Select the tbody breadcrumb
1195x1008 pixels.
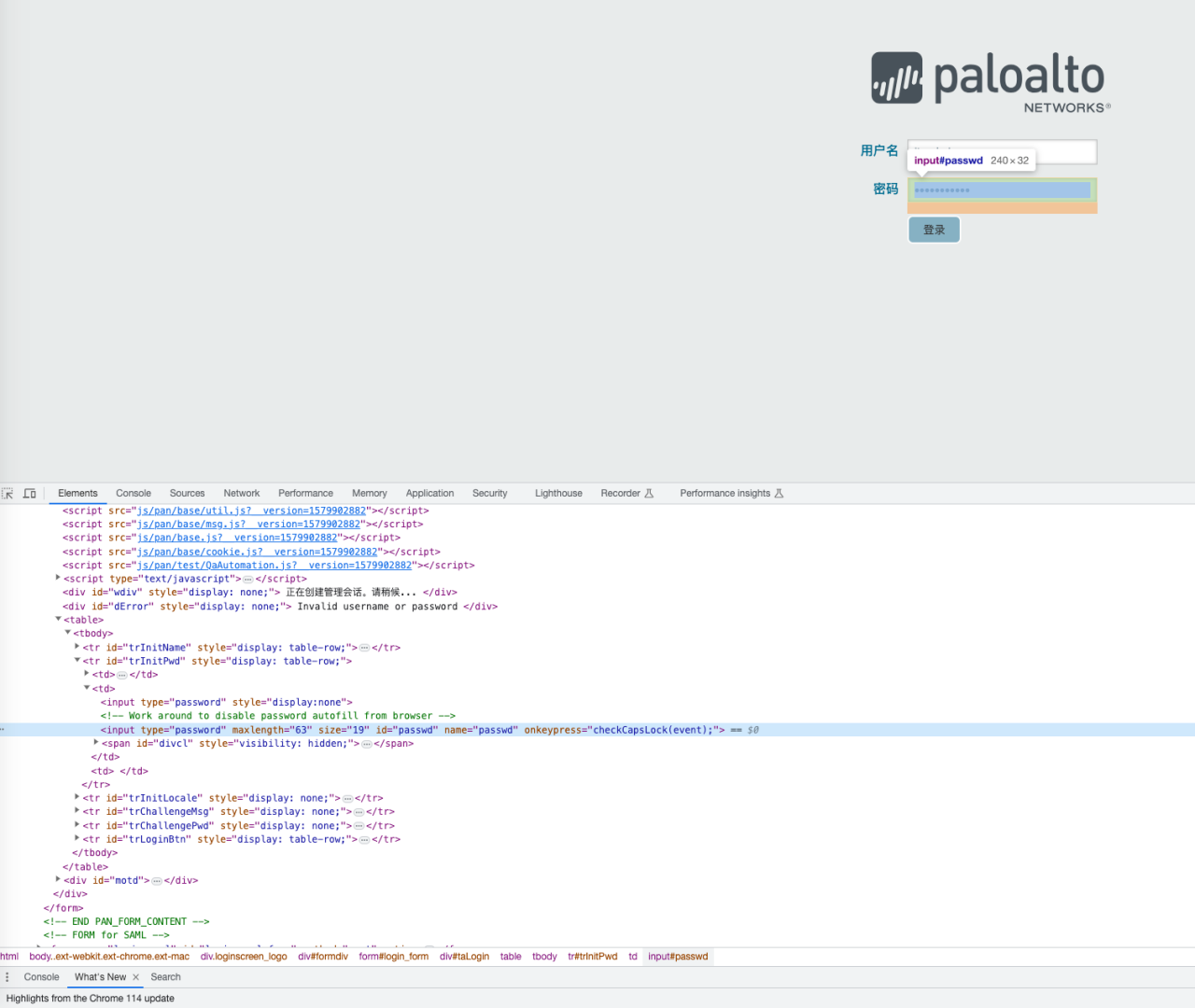click(544, 957)
